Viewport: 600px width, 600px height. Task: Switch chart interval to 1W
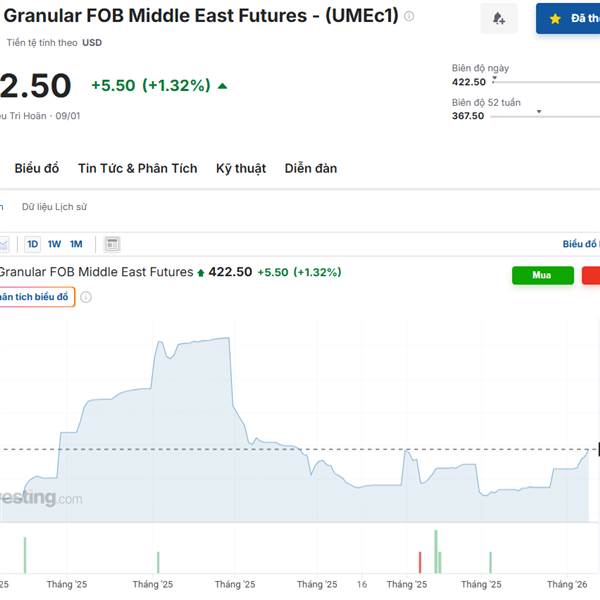(54, 244)
